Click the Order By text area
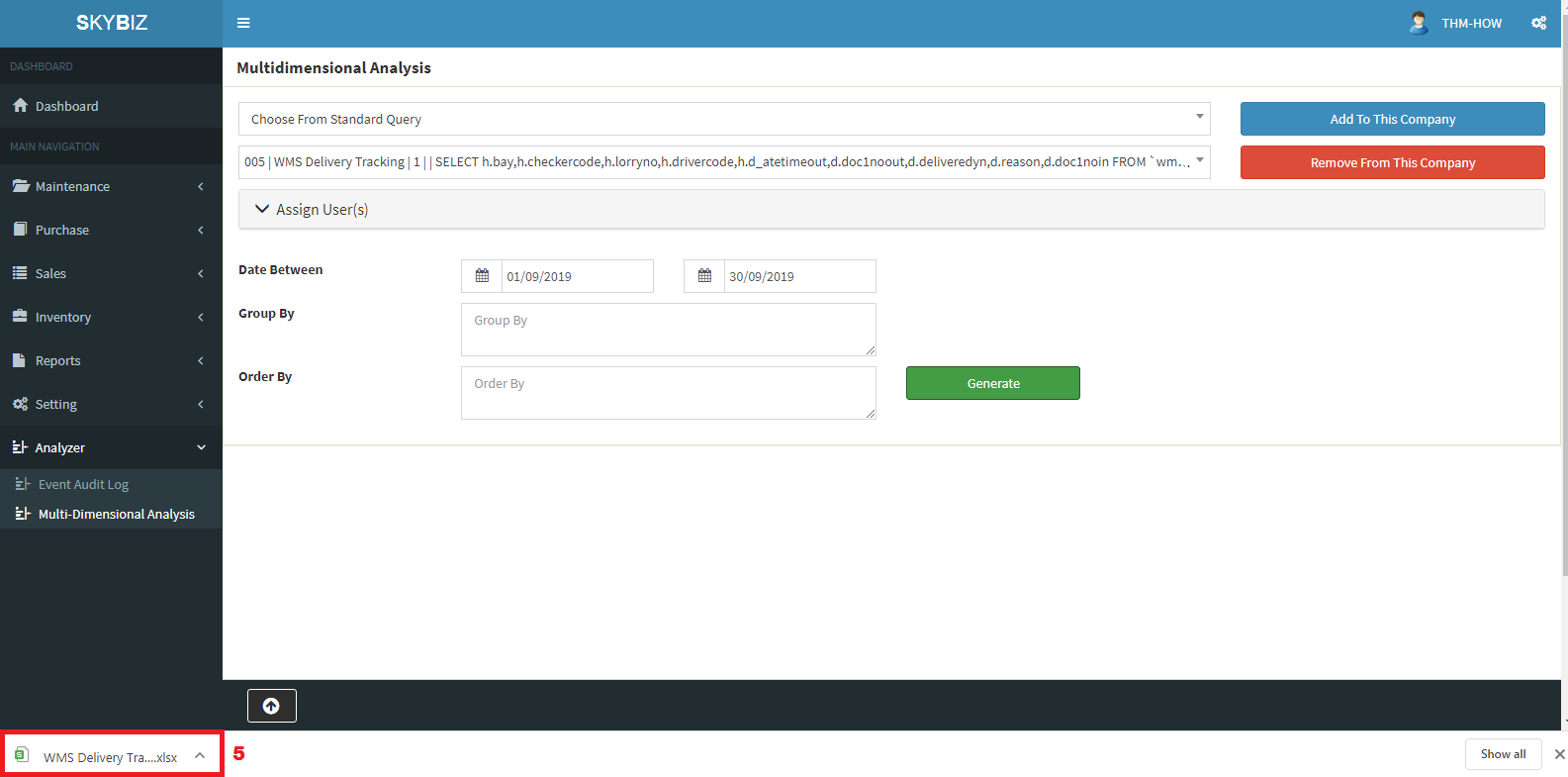The height and width of the screenshot is (777, 1568). tap(668, 393)
